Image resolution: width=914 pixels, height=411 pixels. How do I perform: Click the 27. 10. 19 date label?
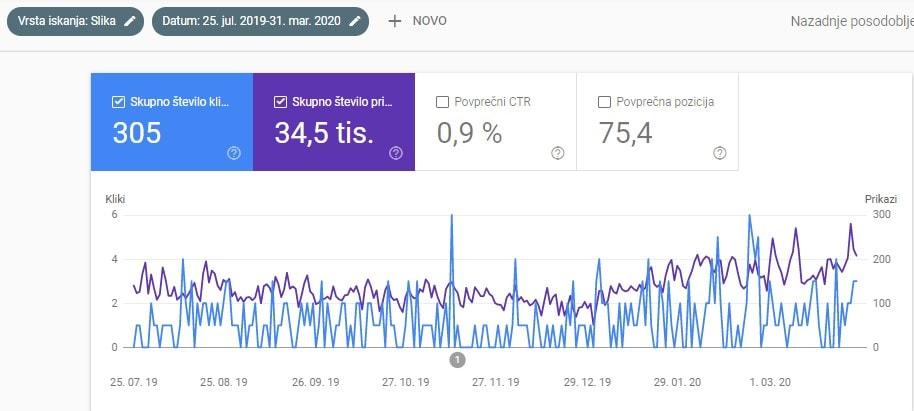tap(405, 382)
